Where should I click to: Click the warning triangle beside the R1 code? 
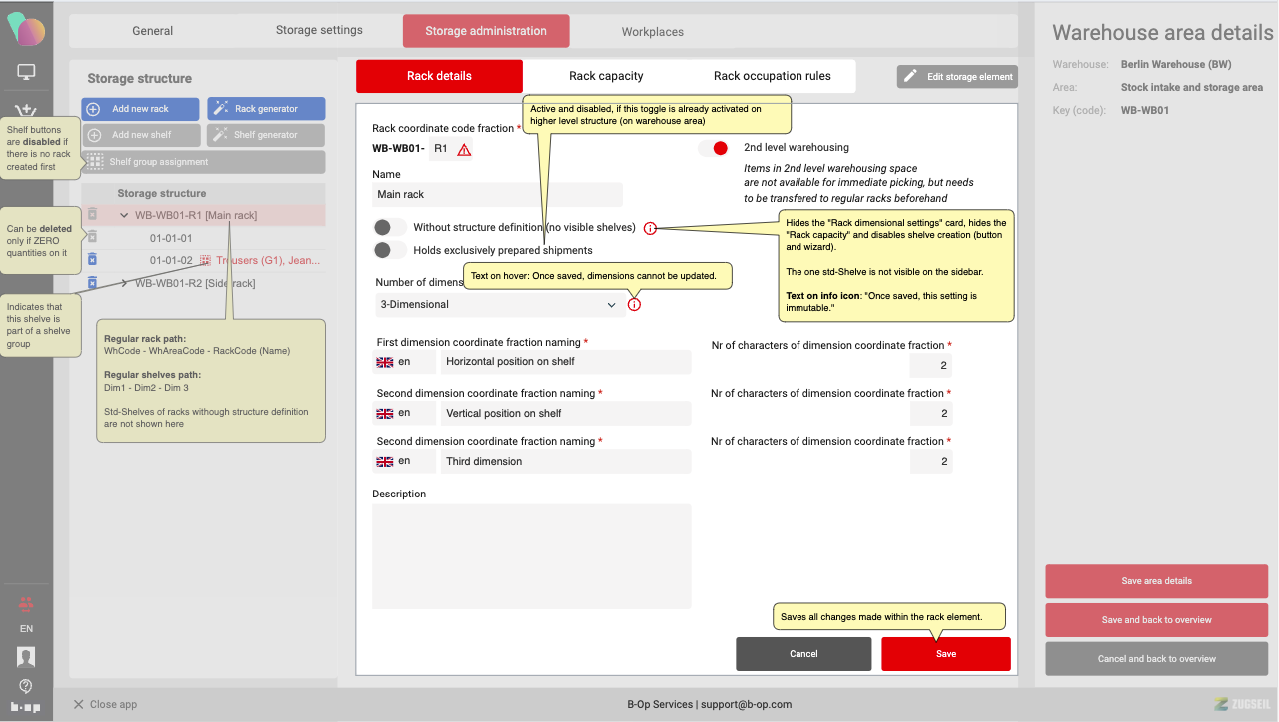pos(464,150)
